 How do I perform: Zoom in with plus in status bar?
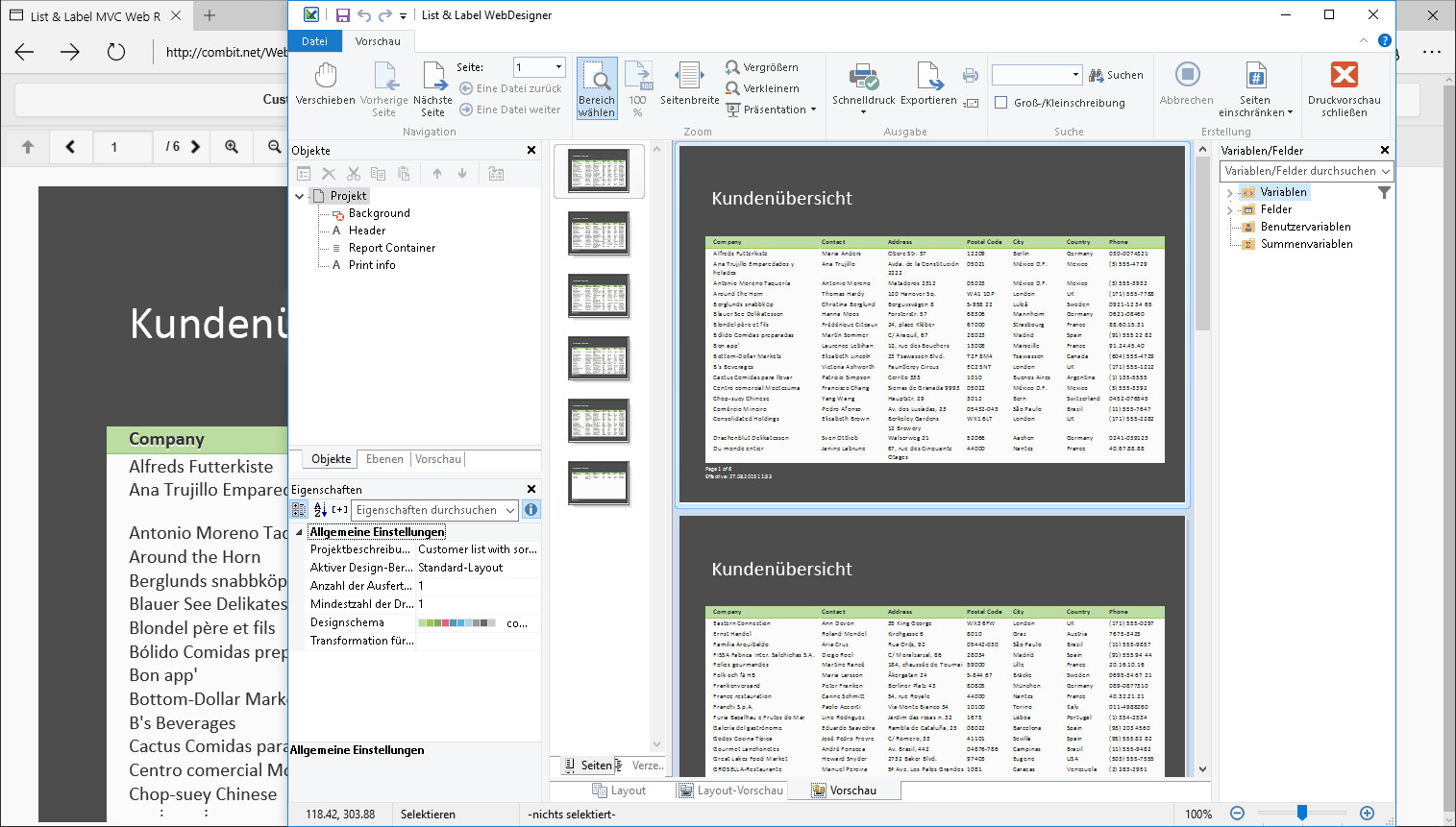coord(1367,814)
